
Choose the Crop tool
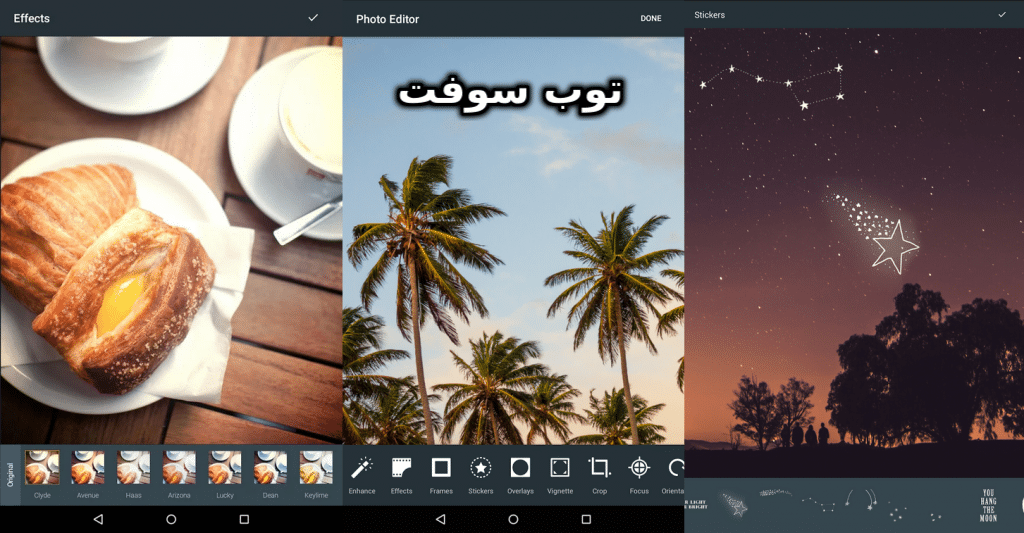(x=600, y=476)
